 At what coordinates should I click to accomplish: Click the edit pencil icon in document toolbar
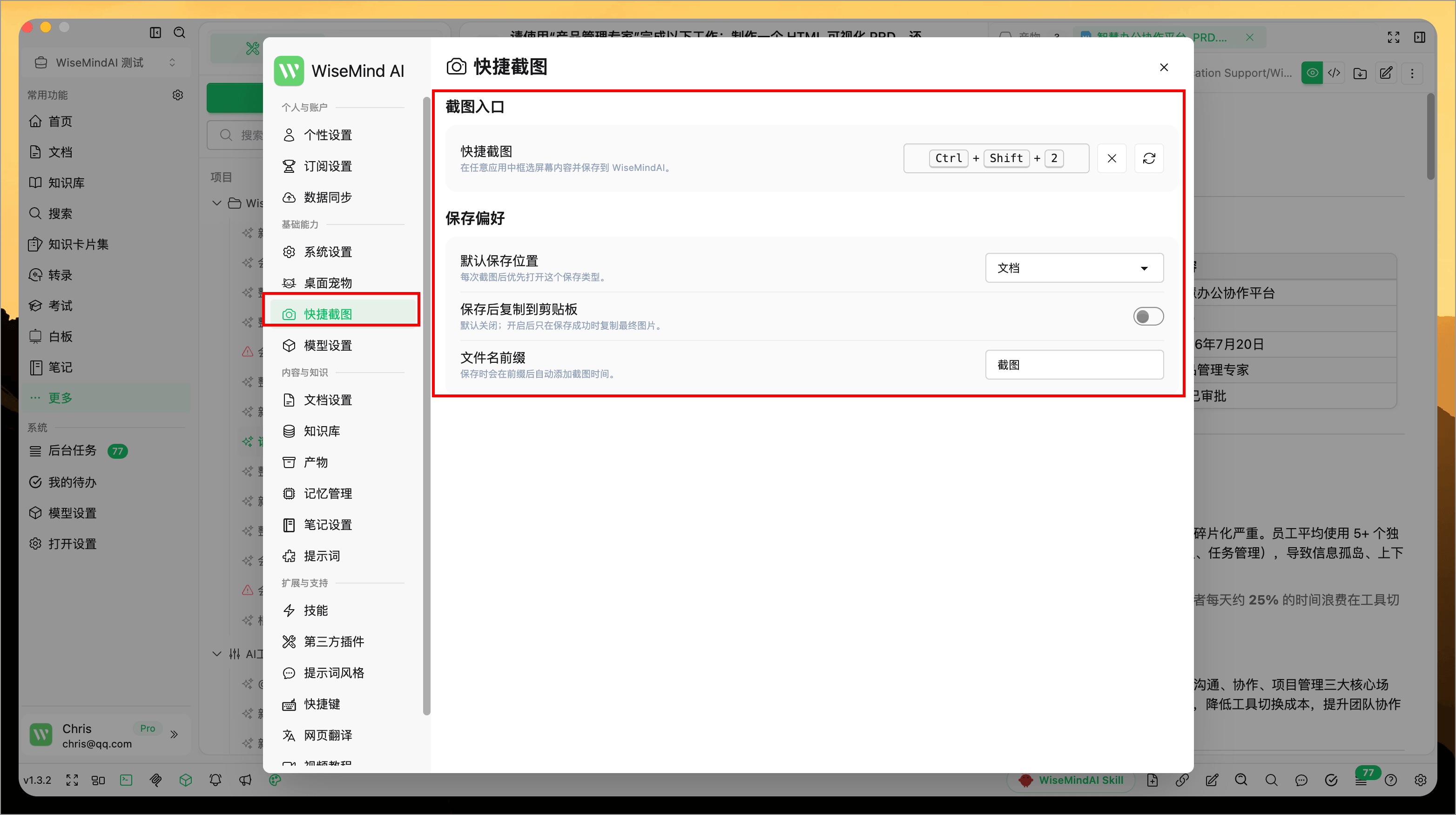click(1386, 73)
